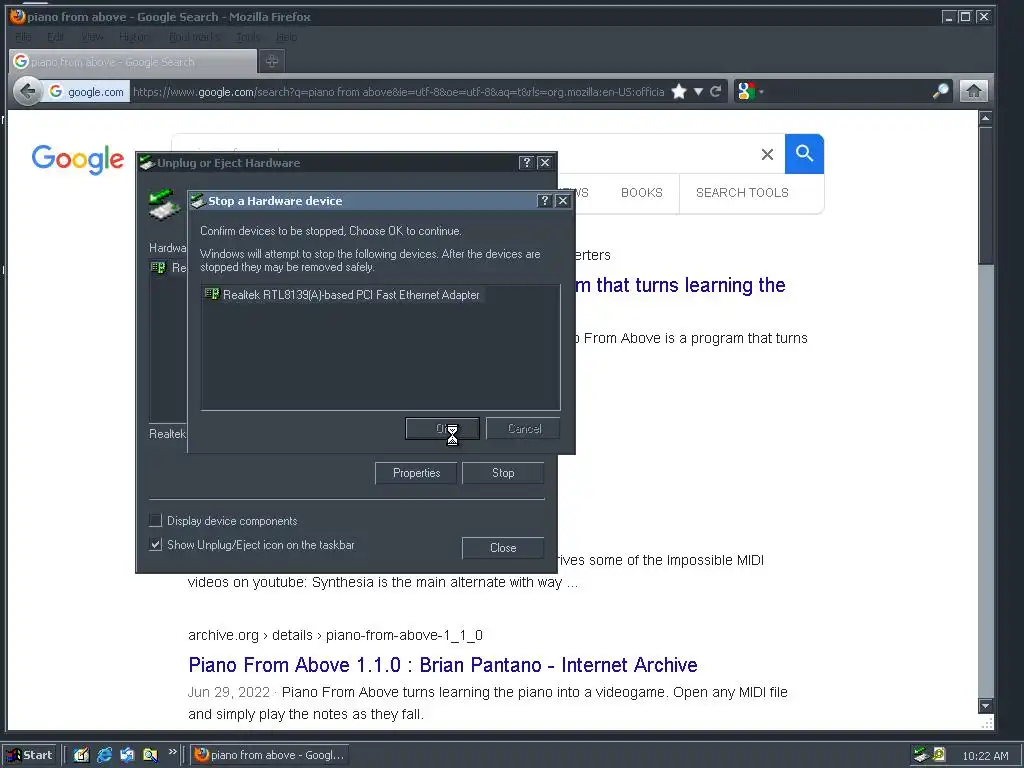Open the URL history dropdown arrow
Screen dimensions: 1024x768
pos(698,91)
